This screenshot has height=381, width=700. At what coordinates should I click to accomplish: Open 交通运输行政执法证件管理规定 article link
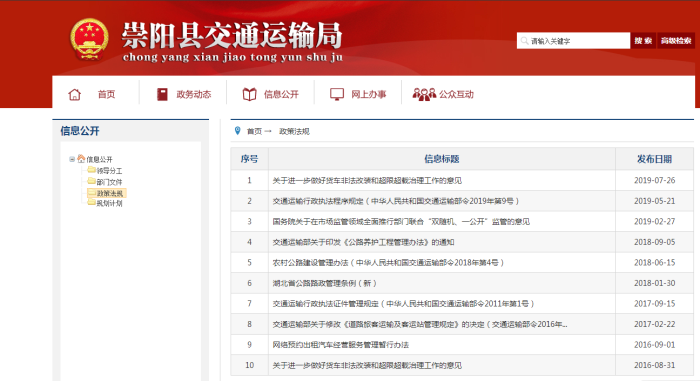point(403,304)
